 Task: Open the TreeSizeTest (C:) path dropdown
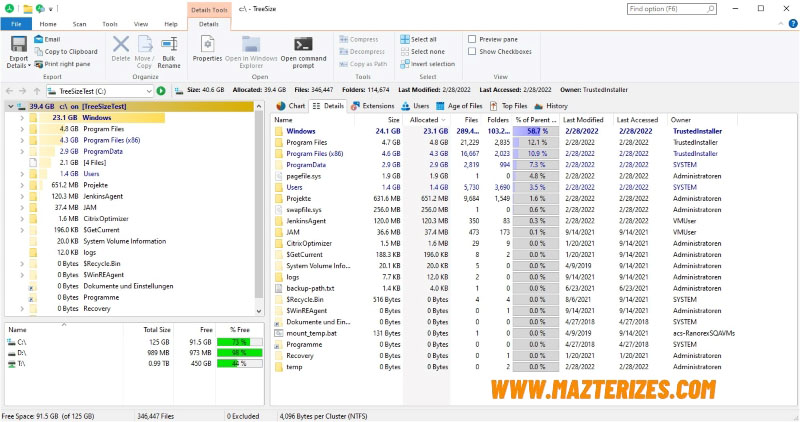[148, 91]
